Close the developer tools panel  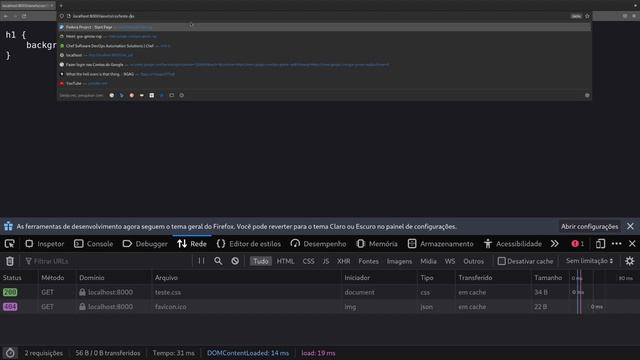point(632,244)
